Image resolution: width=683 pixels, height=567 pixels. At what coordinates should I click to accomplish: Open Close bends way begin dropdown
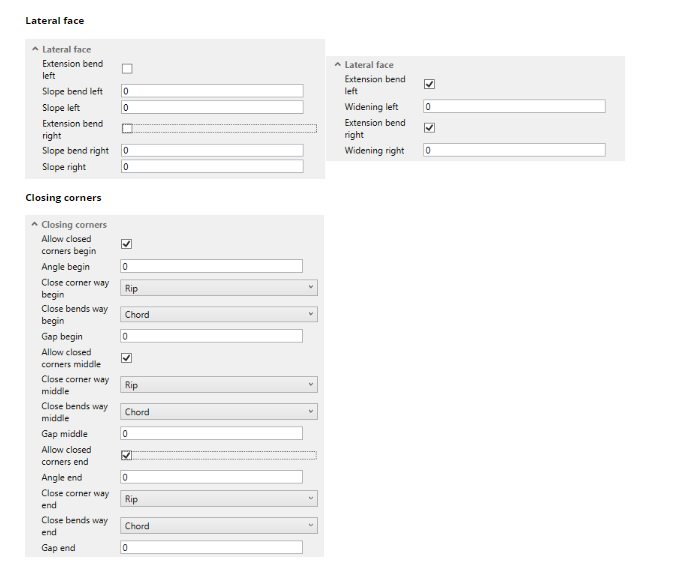point(219,314)
